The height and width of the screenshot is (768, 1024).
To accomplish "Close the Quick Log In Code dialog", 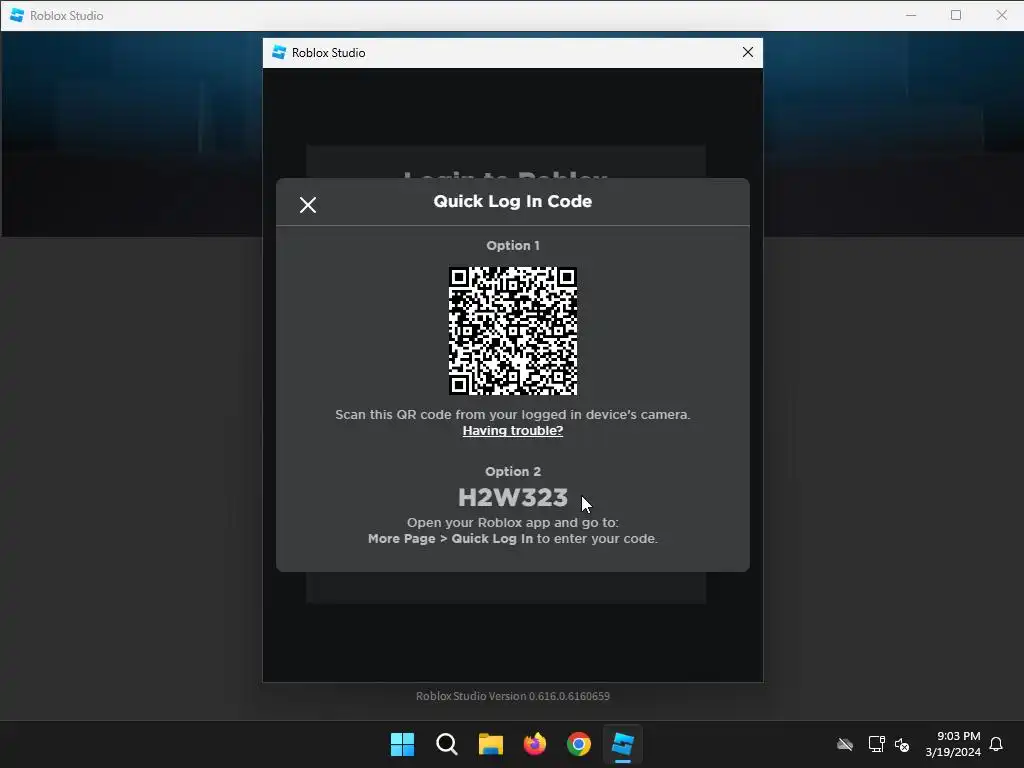I will click(308, 205).
